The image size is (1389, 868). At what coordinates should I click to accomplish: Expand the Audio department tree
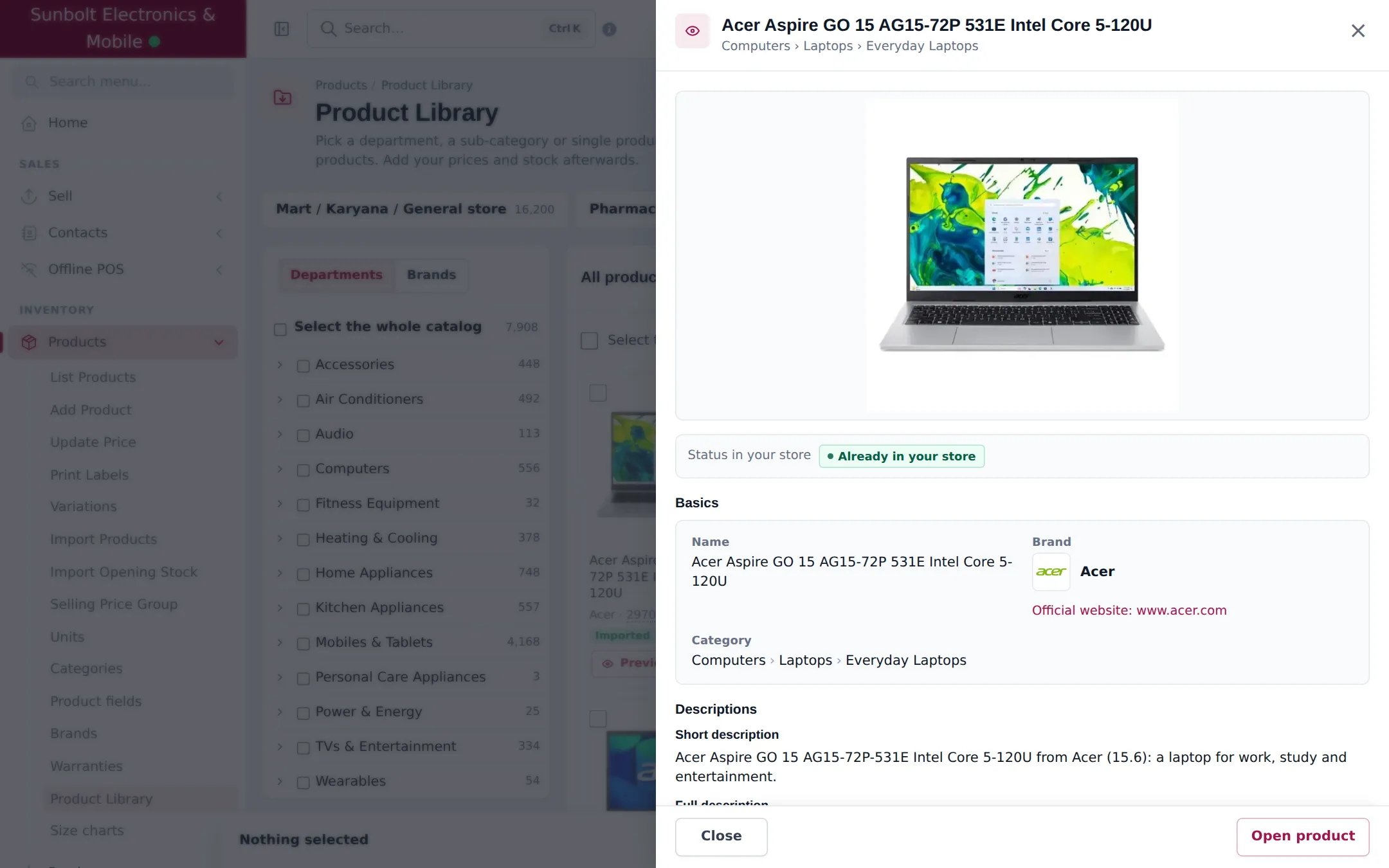[280, 434]
